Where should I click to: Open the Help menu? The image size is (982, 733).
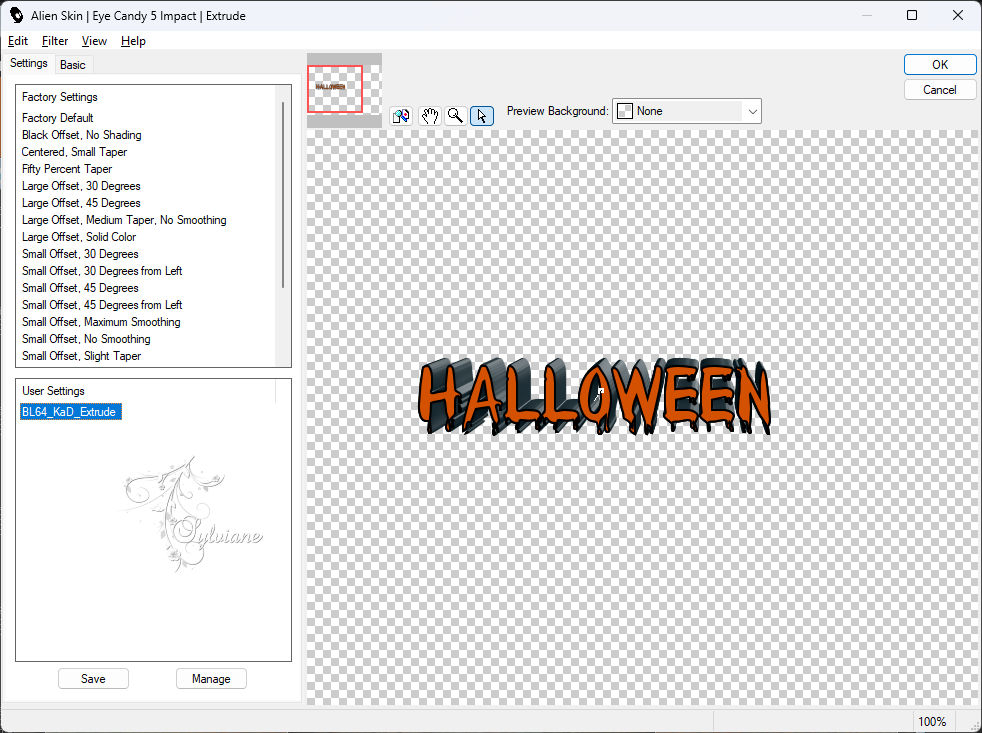[133, 41]
